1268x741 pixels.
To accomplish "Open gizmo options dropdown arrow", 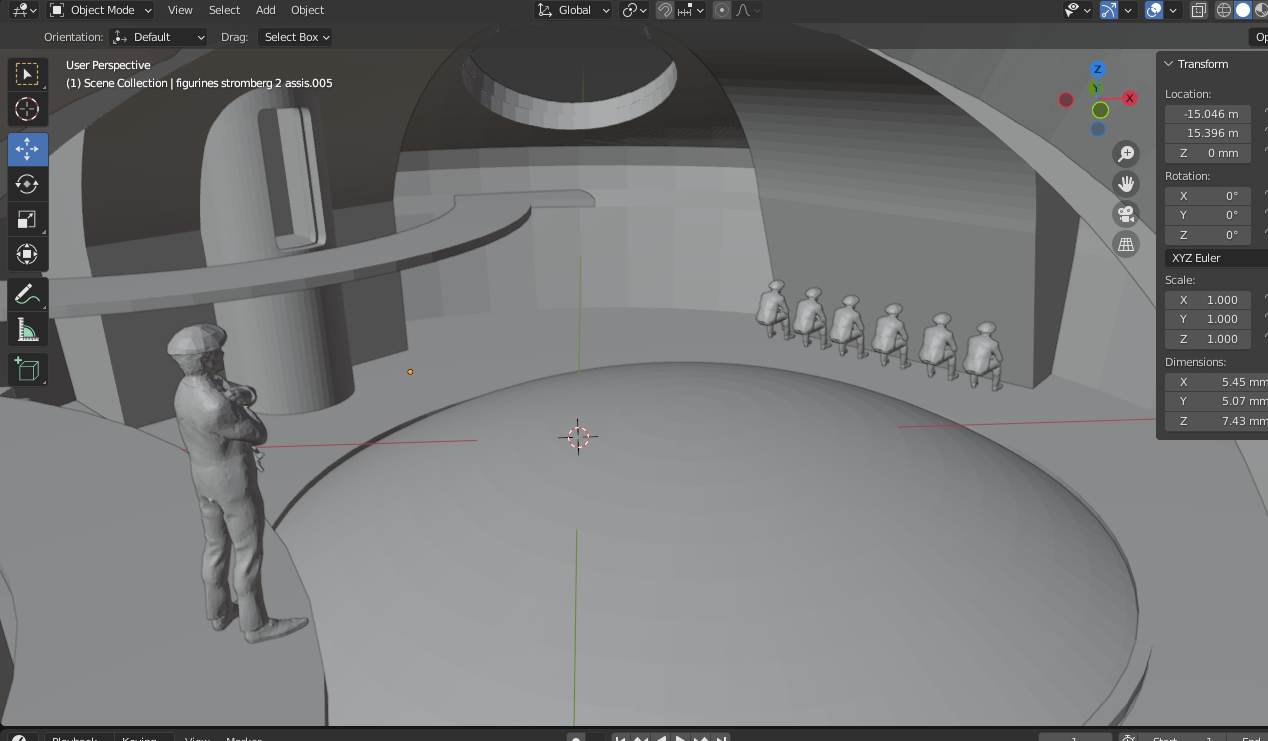I will [x=1128, y=10].
